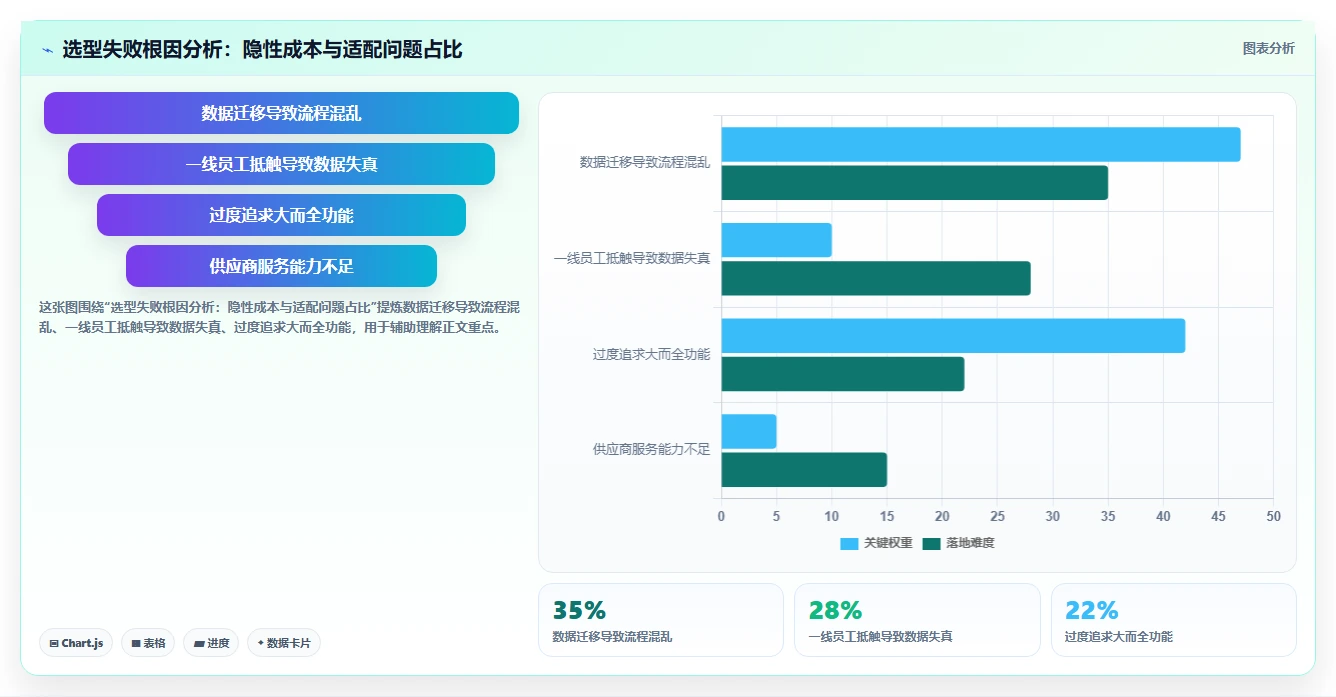Click the Chart.js tag chip
Viewport: 1336px width, 697px height.
click(x=76, y=643)
